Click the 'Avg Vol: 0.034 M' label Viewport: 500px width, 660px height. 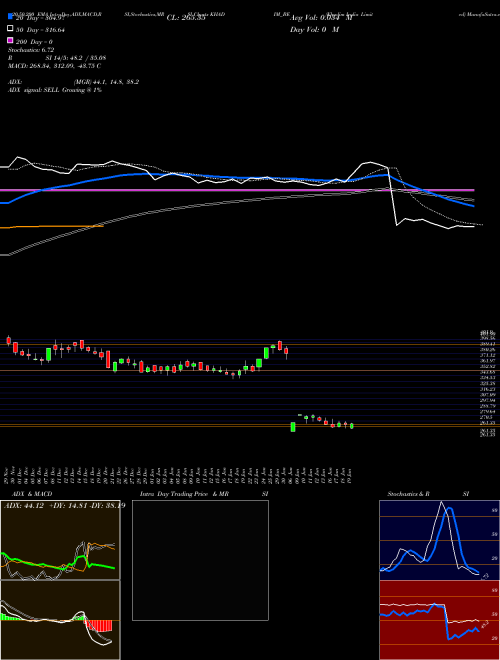point(321,18)
